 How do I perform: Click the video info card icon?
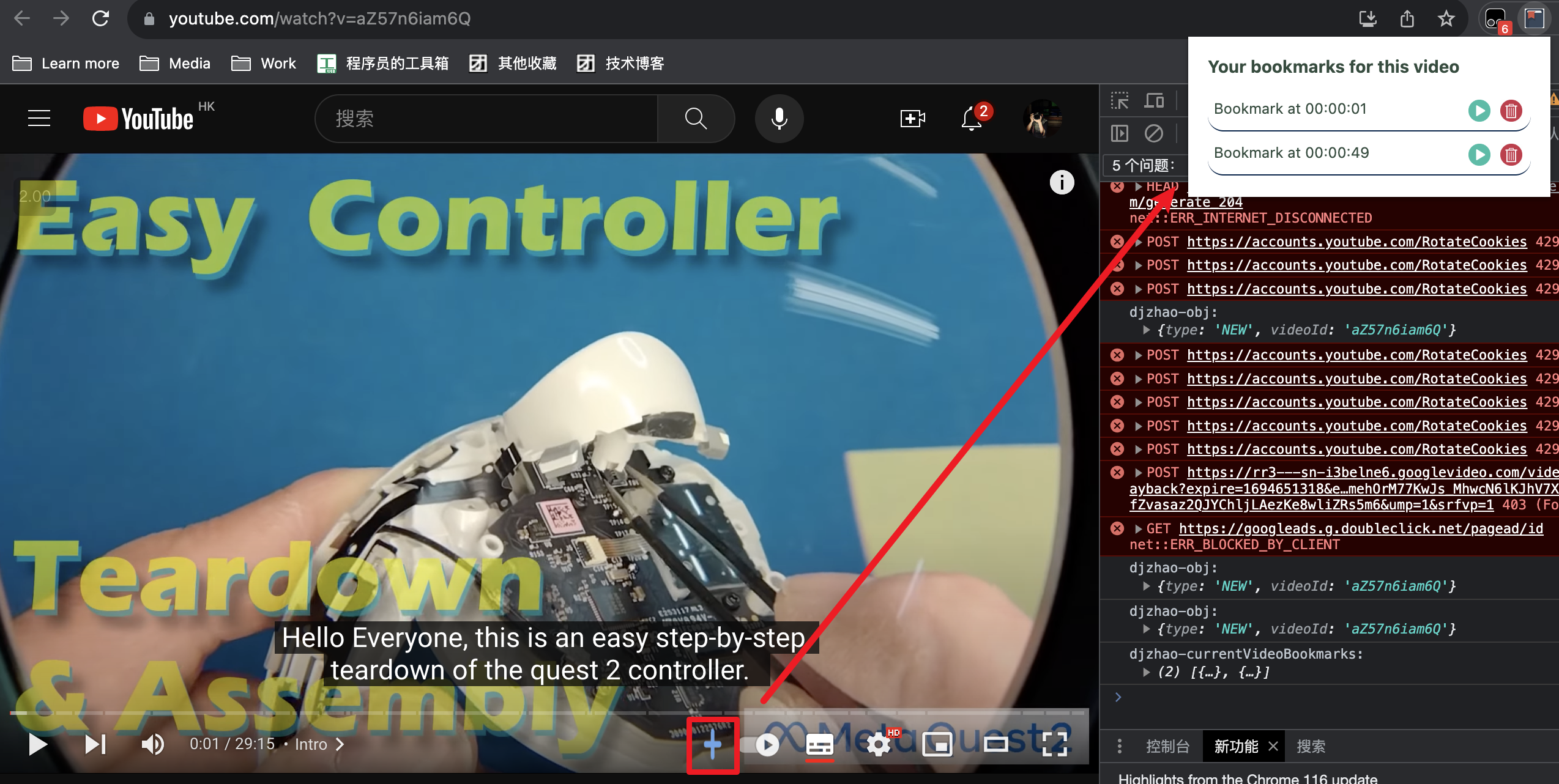1062,182
